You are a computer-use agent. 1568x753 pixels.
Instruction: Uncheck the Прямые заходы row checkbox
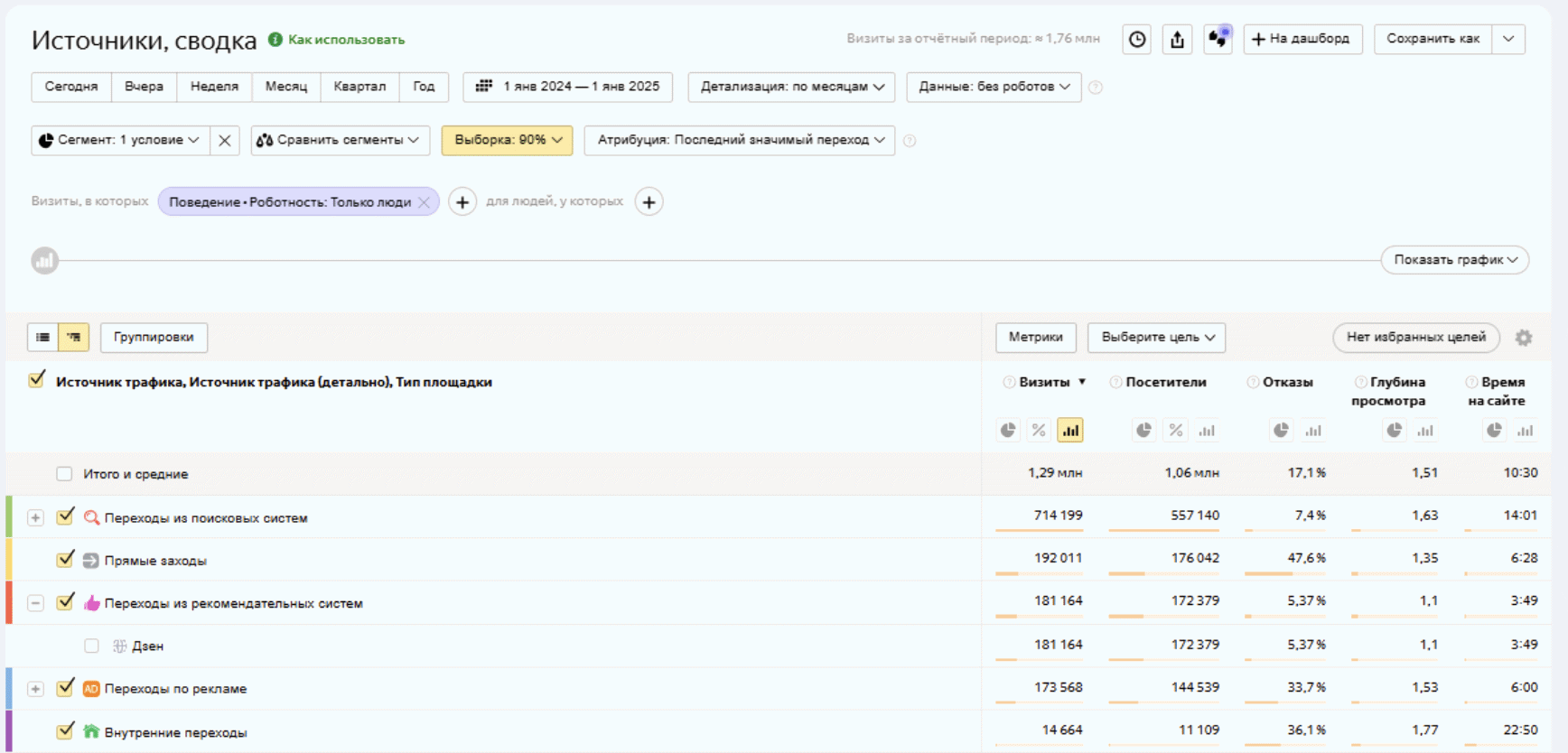tap(65, 560)
